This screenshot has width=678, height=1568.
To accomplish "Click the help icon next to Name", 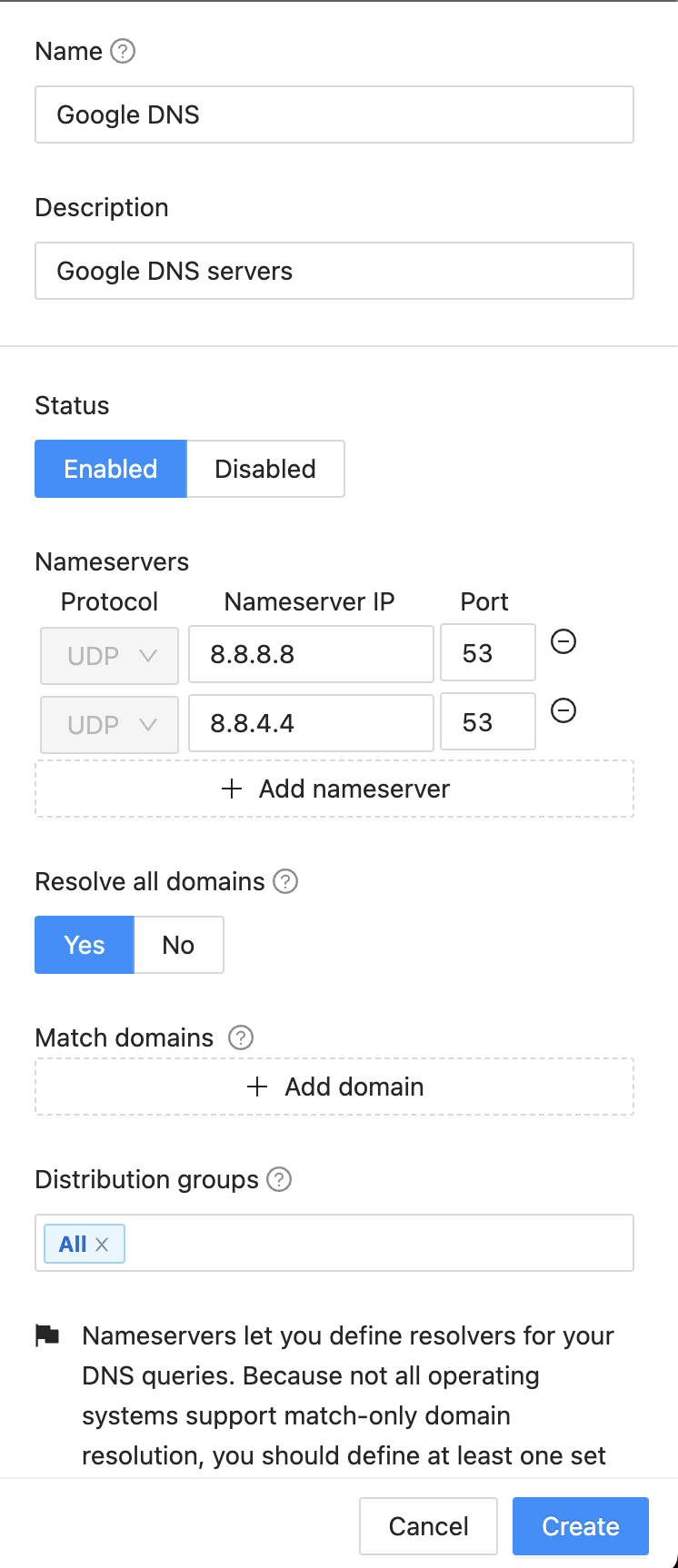I will click(123, 51).
